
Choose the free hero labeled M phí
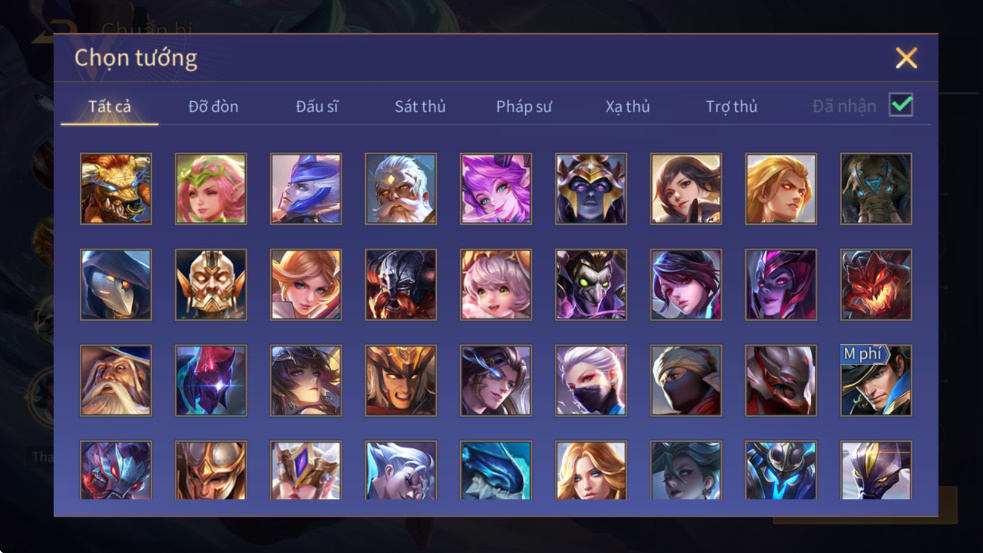pyautogui.click(x=876, y=381)
